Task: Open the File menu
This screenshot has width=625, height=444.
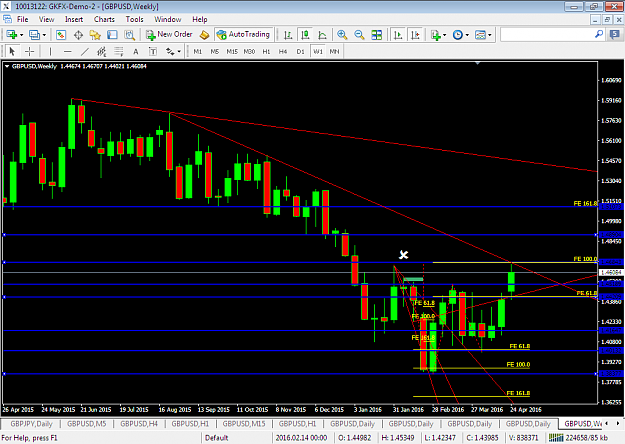Action: [x=22, y=19]
